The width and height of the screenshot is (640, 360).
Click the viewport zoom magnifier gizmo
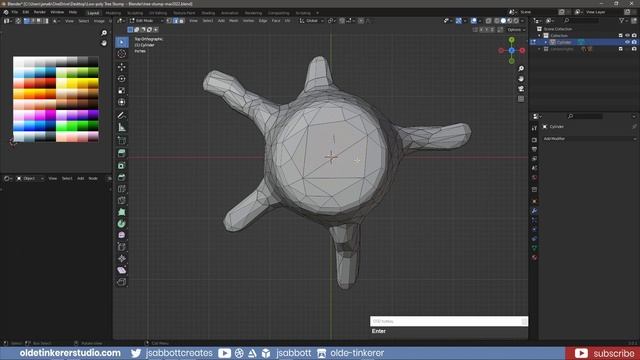[x=521, y=69]
